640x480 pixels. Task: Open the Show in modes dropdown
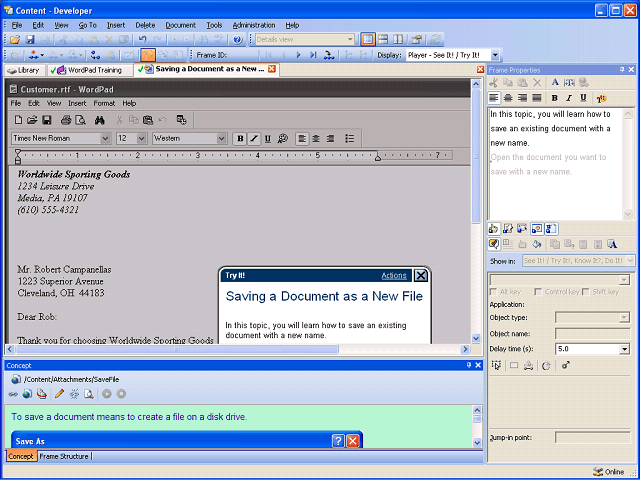click(x=630, y=260)
